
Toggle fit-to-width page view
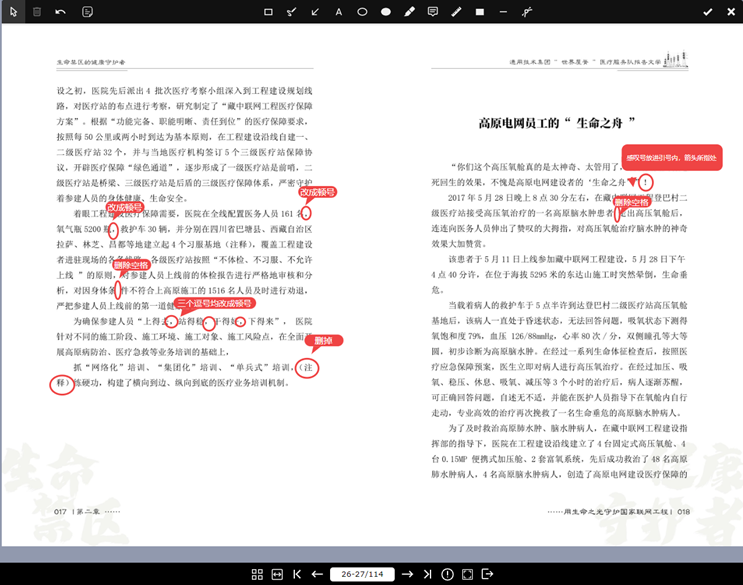(x=277, y=574)
